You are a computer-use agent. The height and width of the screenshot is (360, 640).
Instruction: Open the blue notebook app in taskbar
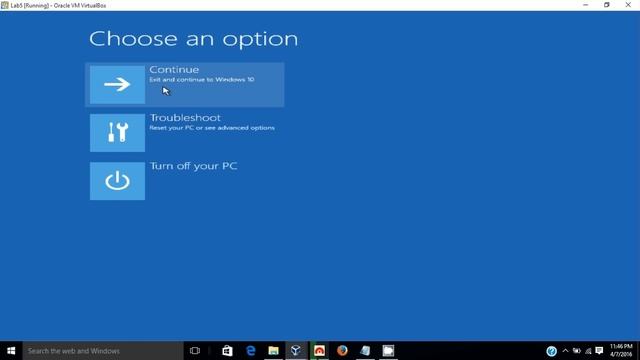[365, 351]
